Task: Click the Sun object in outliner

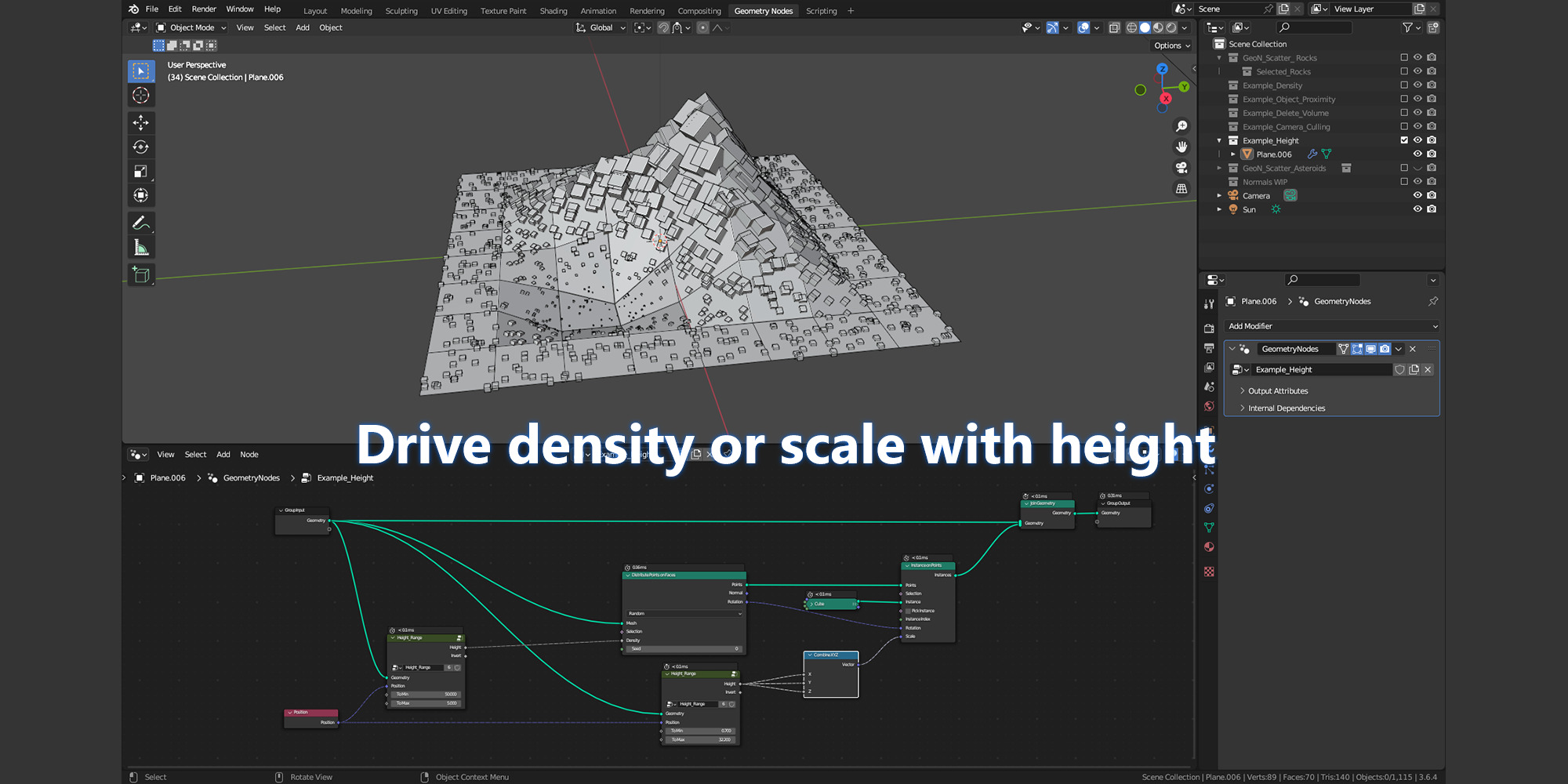Action: coord(1249,209)
